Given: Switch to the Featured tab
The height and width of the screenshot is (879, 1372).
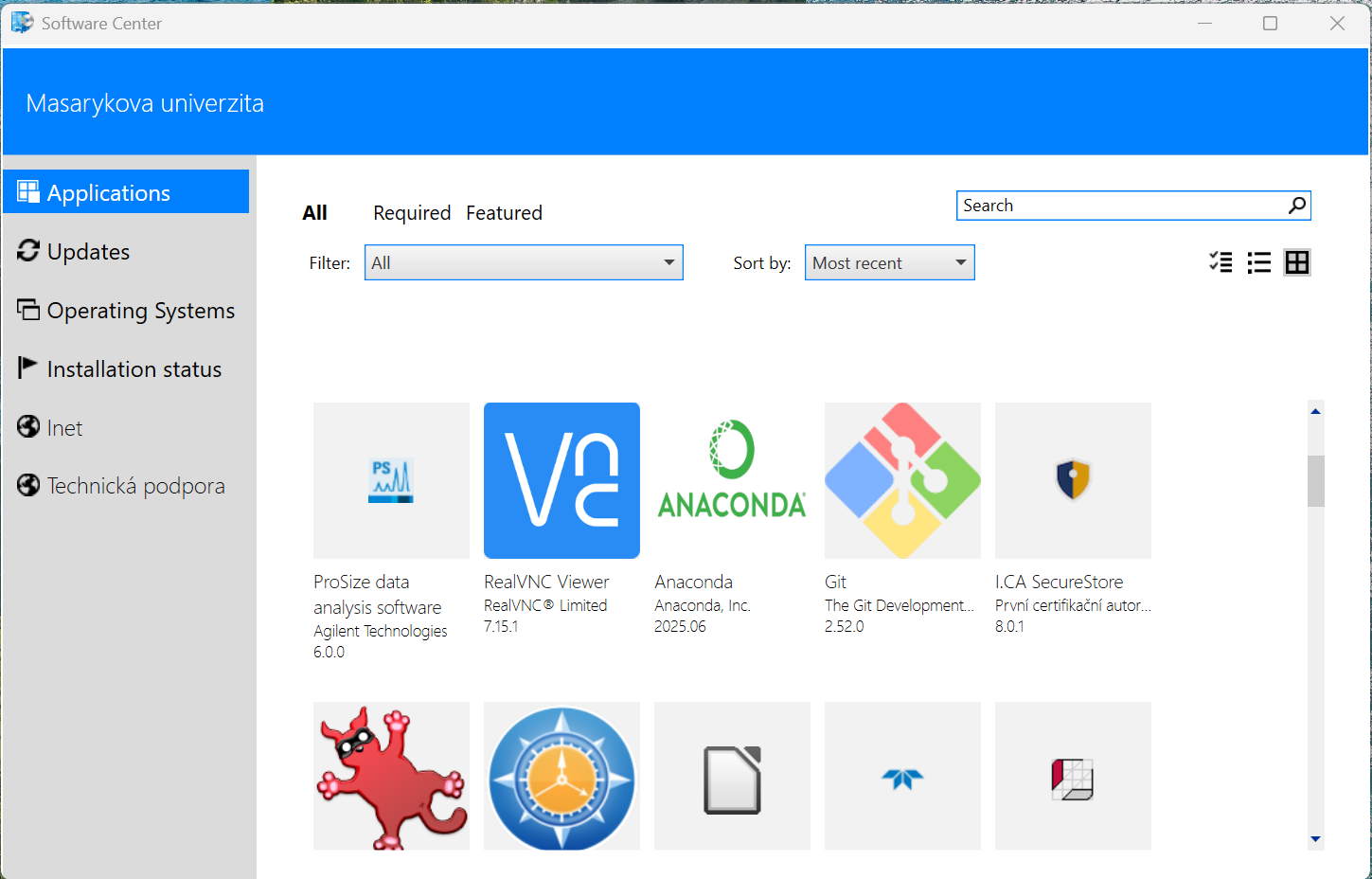Looking at the screenshot, I should 504,213.
